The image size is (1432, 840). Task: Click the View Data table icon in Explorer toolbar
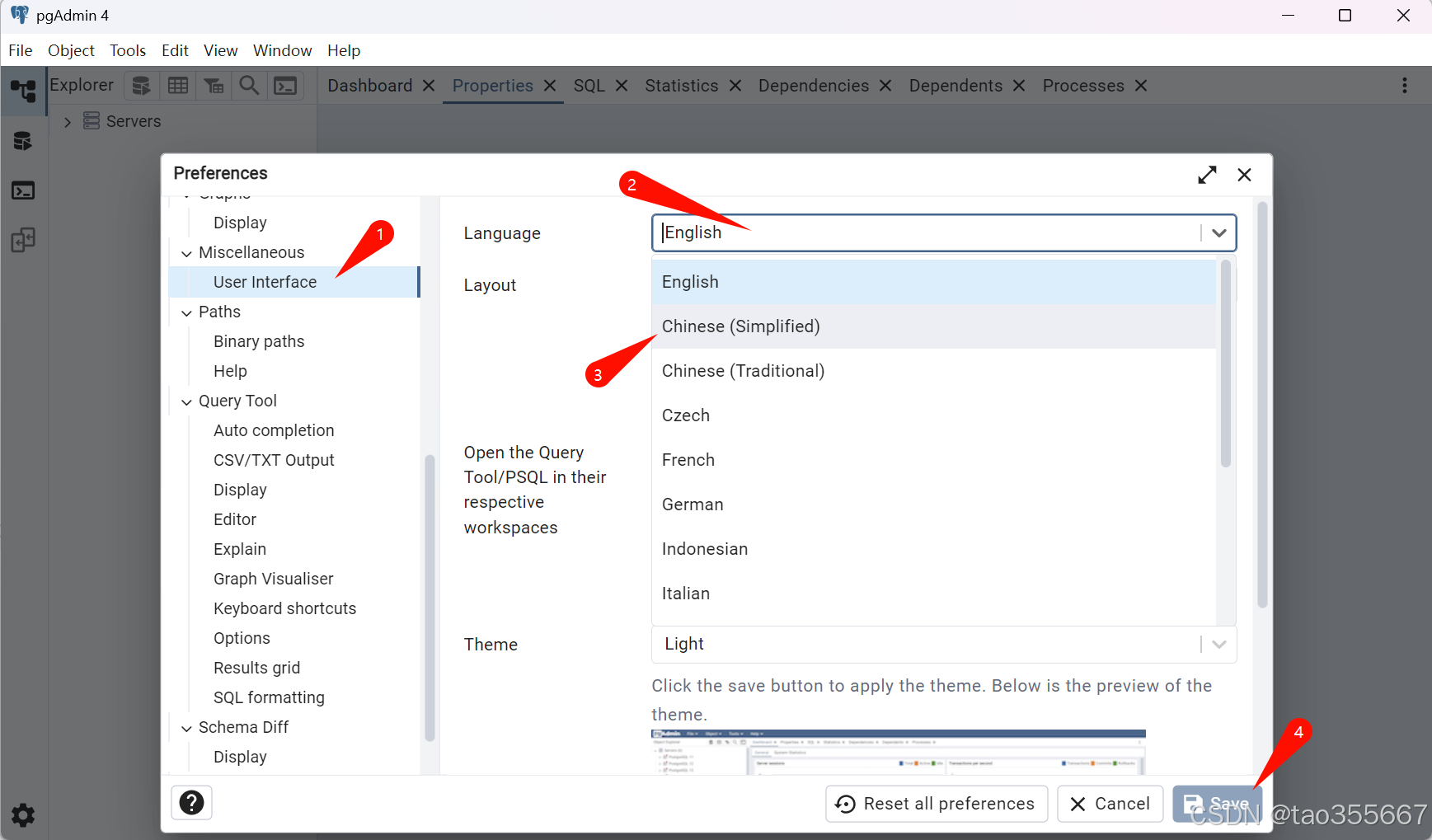pos(178,86)
